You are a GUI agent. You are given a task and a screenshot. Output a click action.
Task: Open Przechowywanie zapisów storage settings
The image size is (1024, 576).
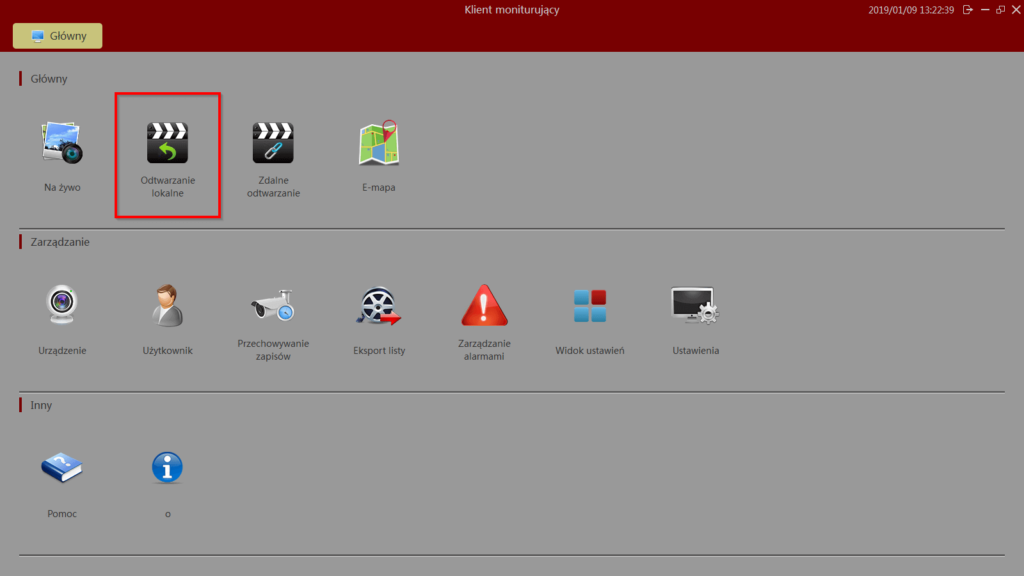point(274,306)
